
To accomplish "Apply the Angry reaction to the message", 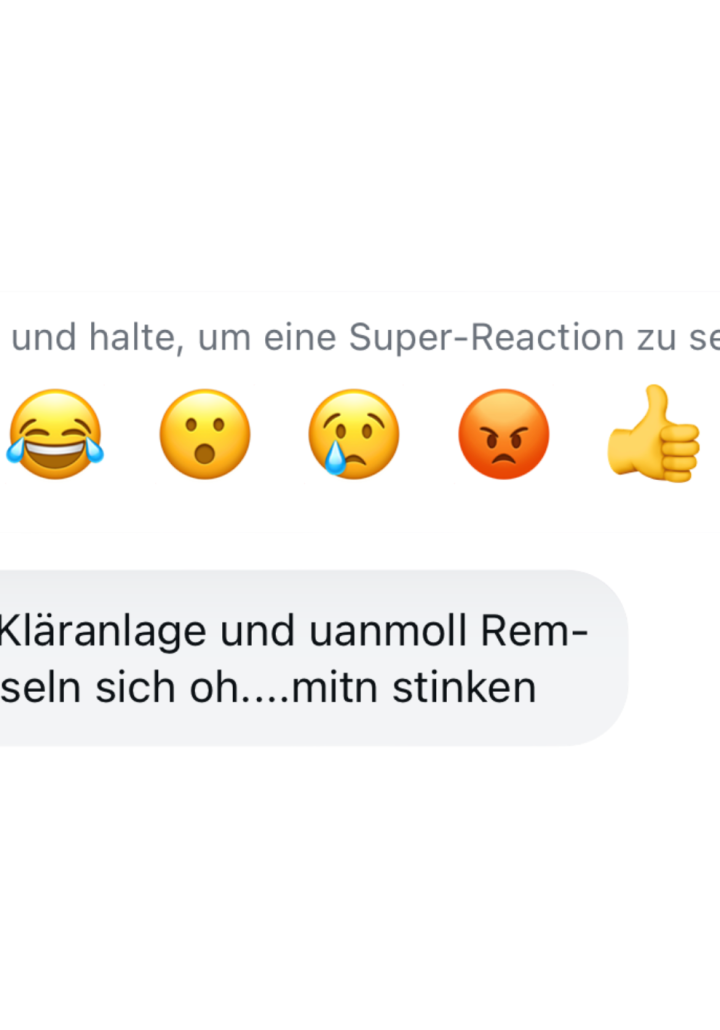I will click(504, 434).
